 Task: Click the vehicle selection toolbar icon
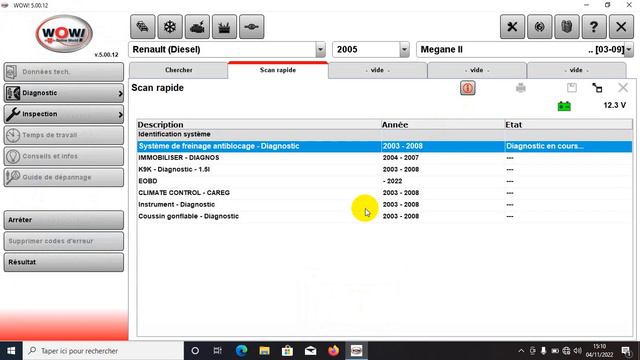tap(142, 27)
